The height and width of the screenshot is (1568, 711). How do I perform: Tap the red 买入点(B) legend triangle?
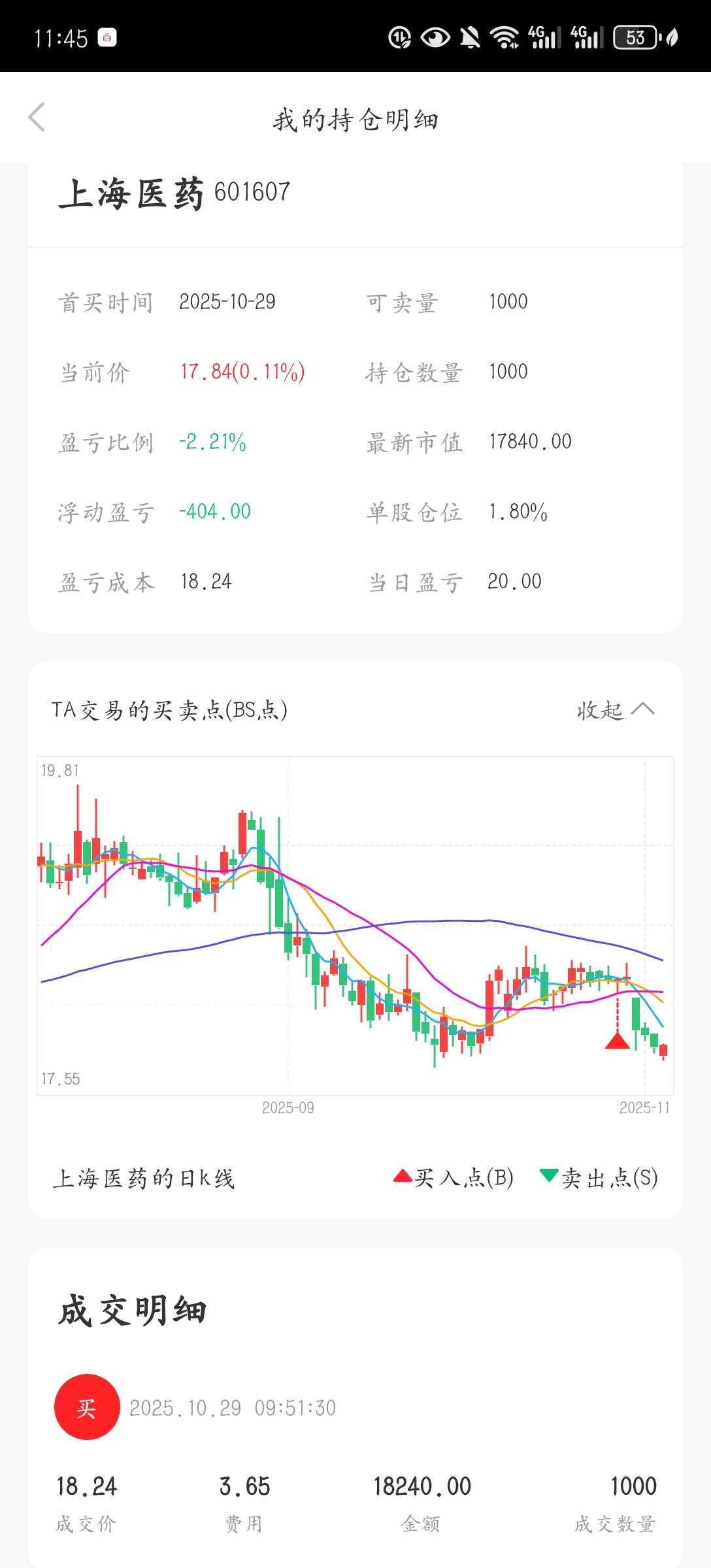click(403, 1176)
